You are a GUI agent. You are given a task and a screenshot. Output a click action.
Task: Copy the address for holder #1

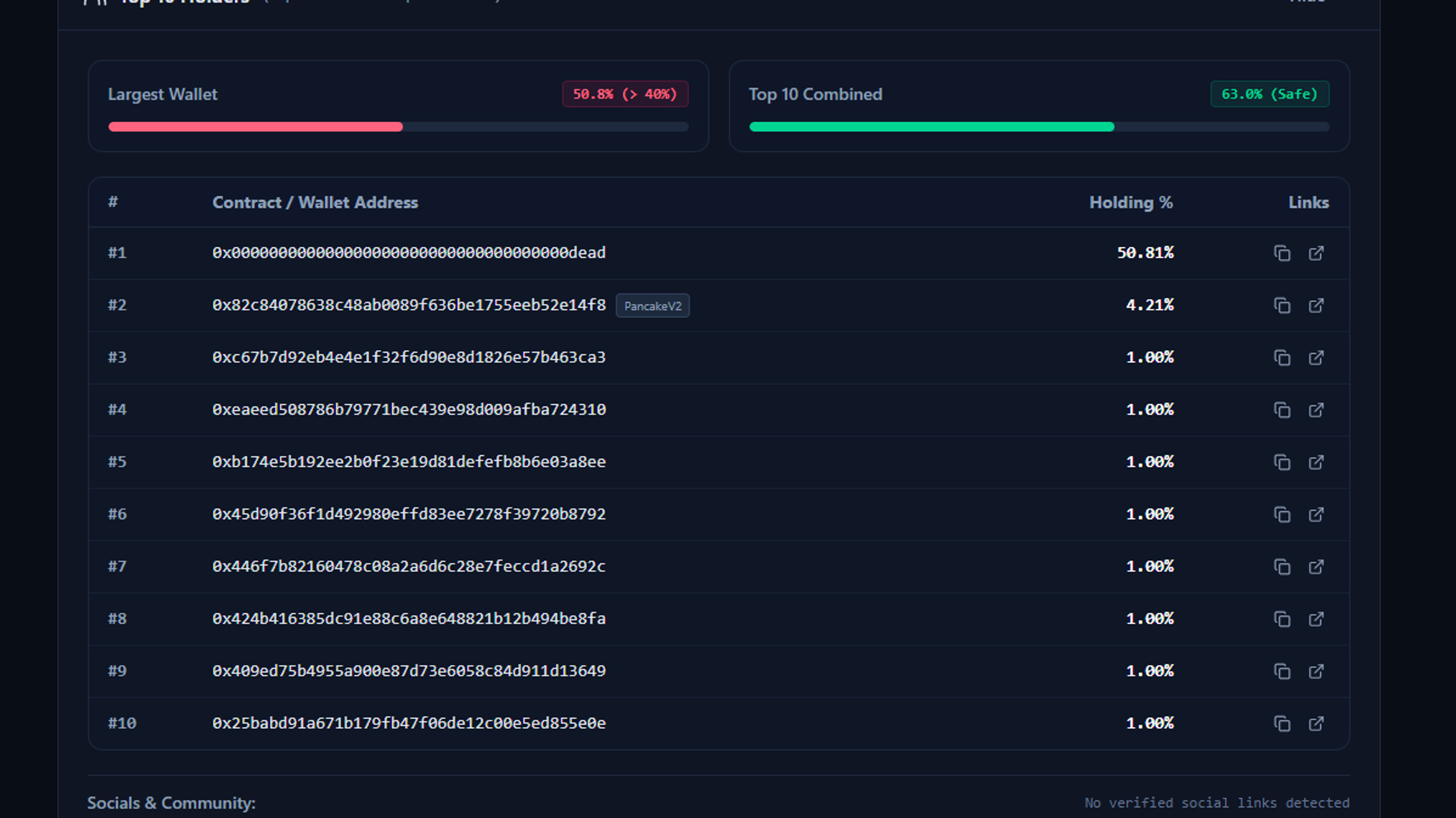click(x=1282, y=253)
